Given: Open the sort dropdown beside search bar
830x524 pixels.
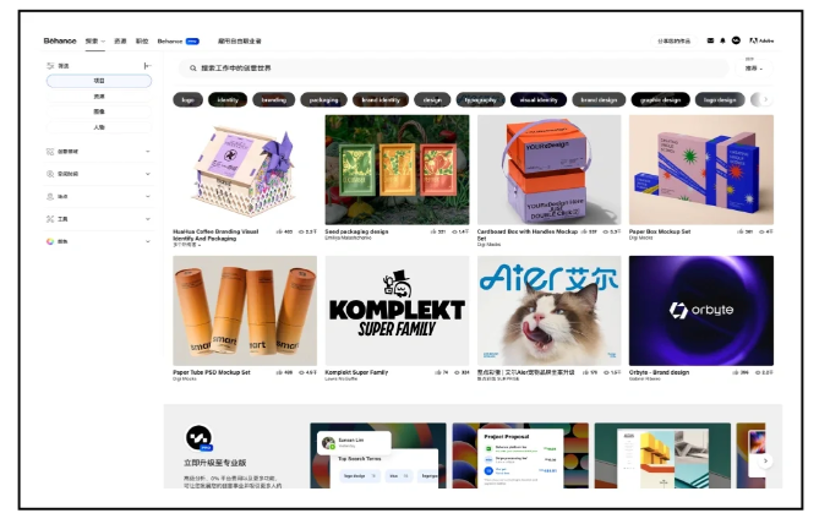Looking at the screenshot, I should 754,68.
